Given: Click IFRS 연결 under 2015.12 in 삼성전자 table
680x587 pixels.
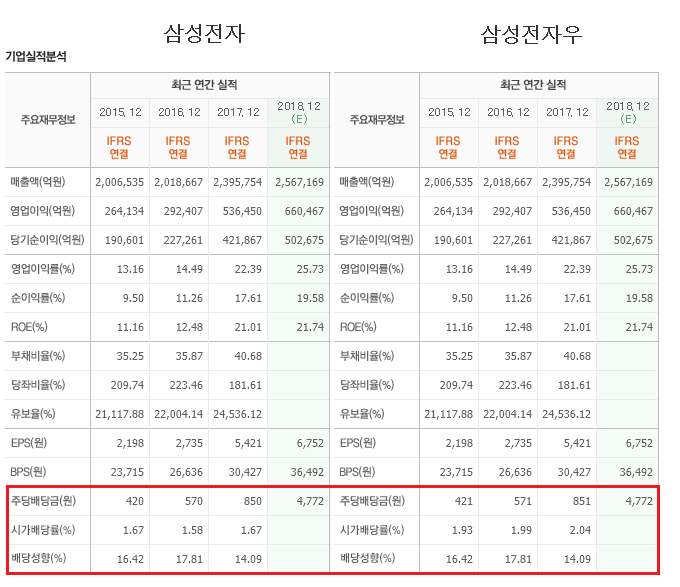Looking at the screenshot, I should point(119,147).
